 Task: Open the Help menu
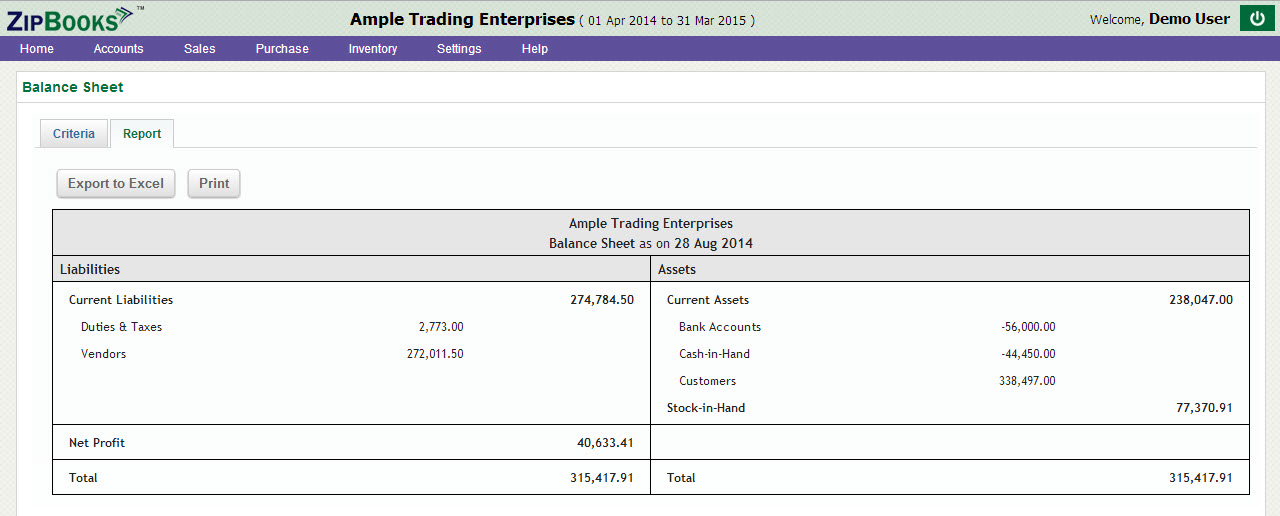pyautogui.click(x=534, y=49)
